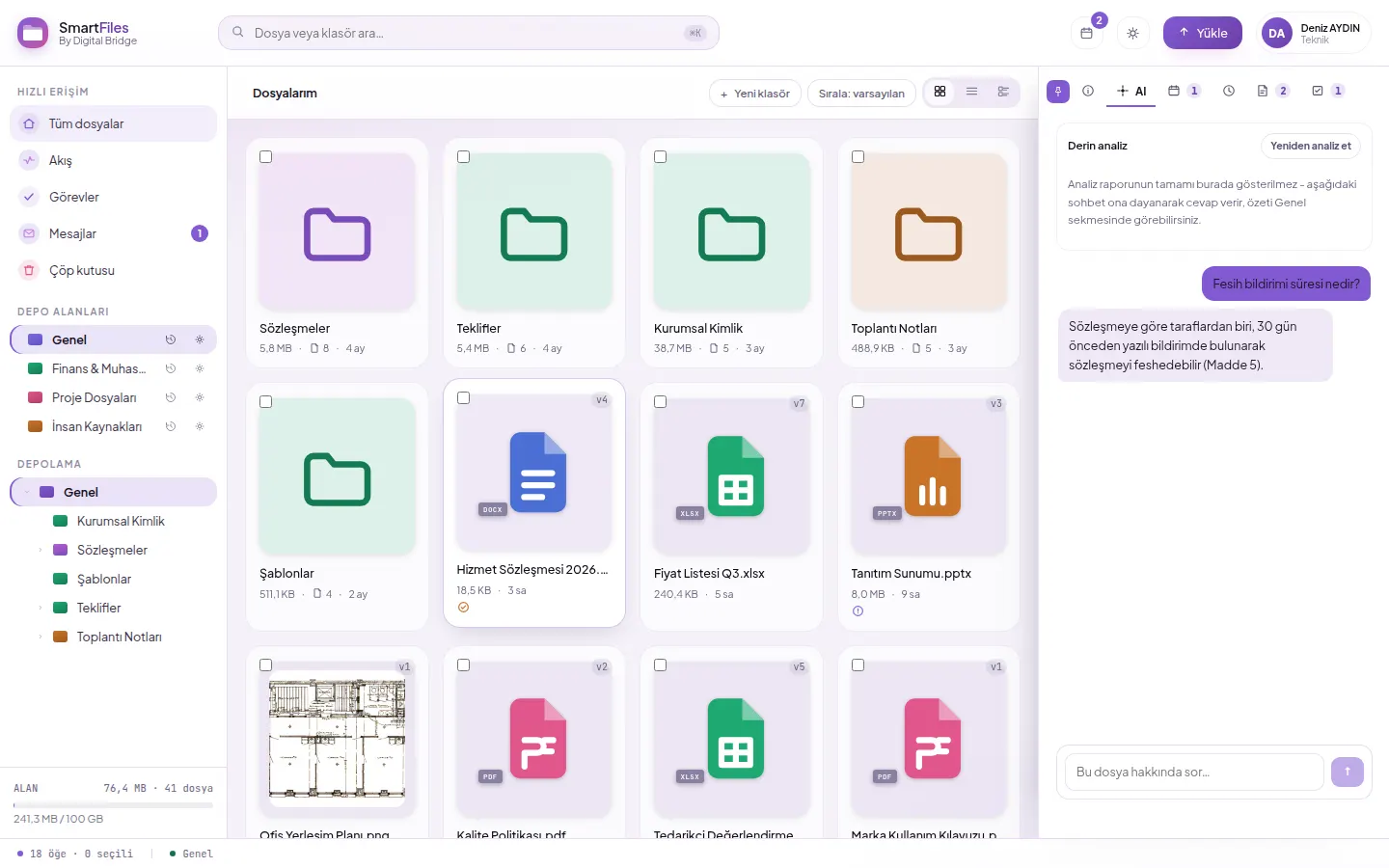Open the history clock tab in details panel
The width and height of the screenshot is (1389, 868).
point(1229,91)
